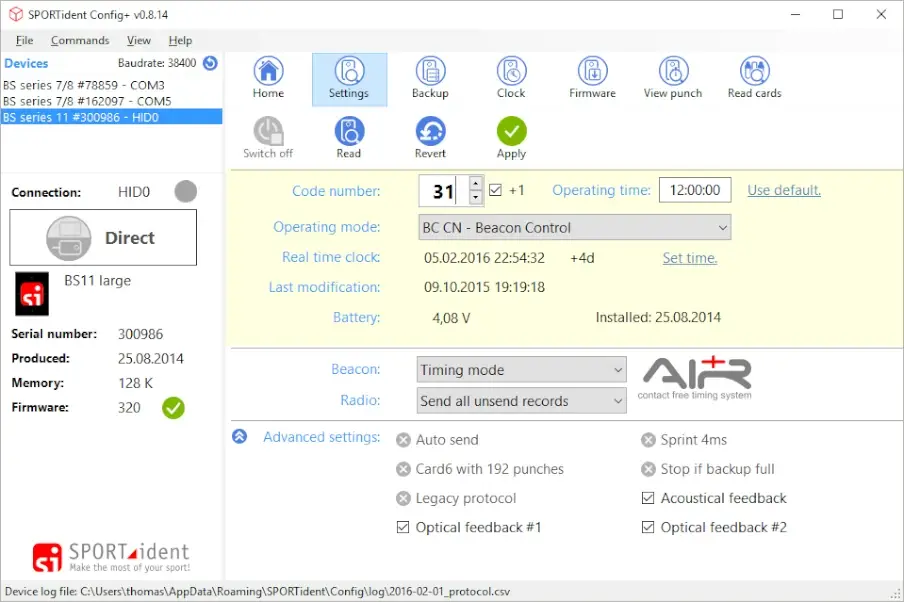
Task: Open the Commands menu
Action: point(80,40)
